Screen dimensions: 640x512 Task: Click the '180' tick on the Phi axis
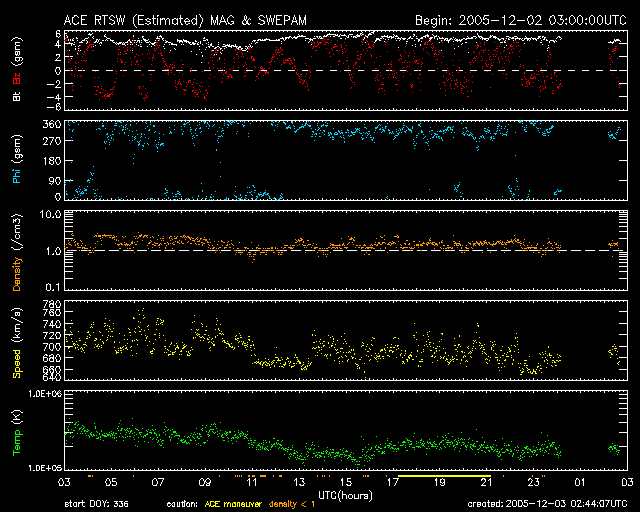52,161
